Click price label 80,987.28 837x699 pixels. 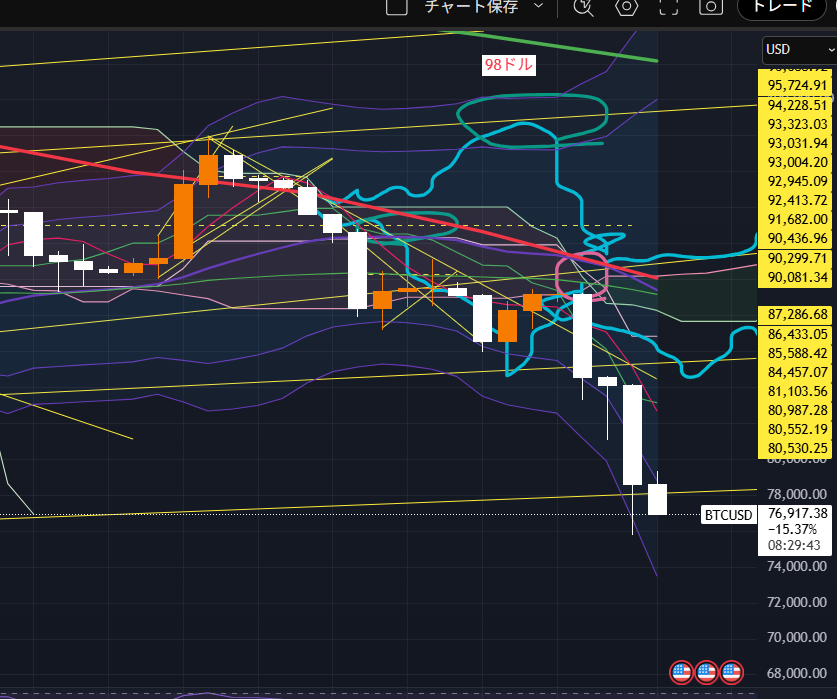tap(796, 410)
